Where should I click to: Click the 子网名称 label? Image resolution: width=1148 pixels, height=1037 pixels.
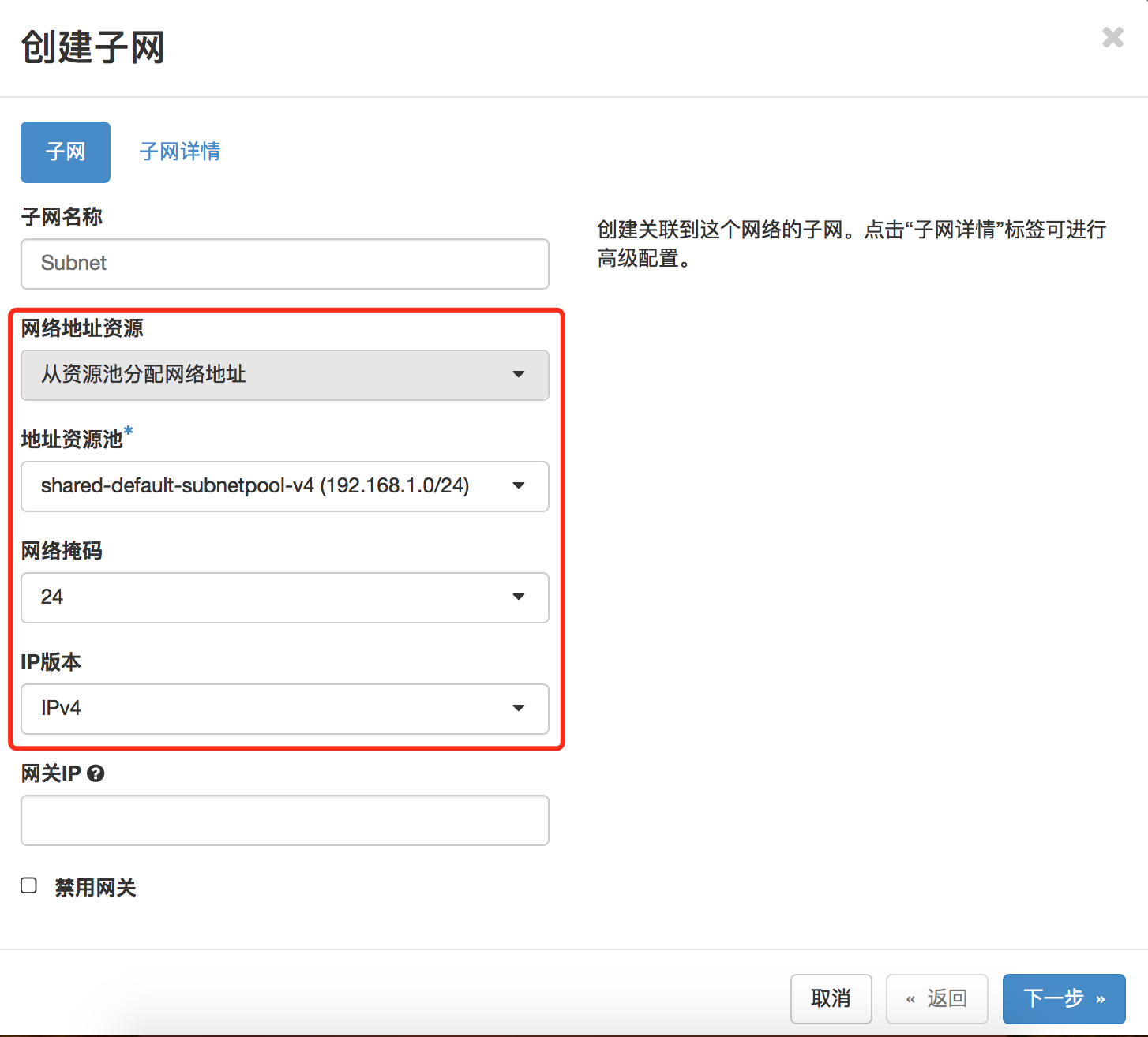[x=62, y=217]
